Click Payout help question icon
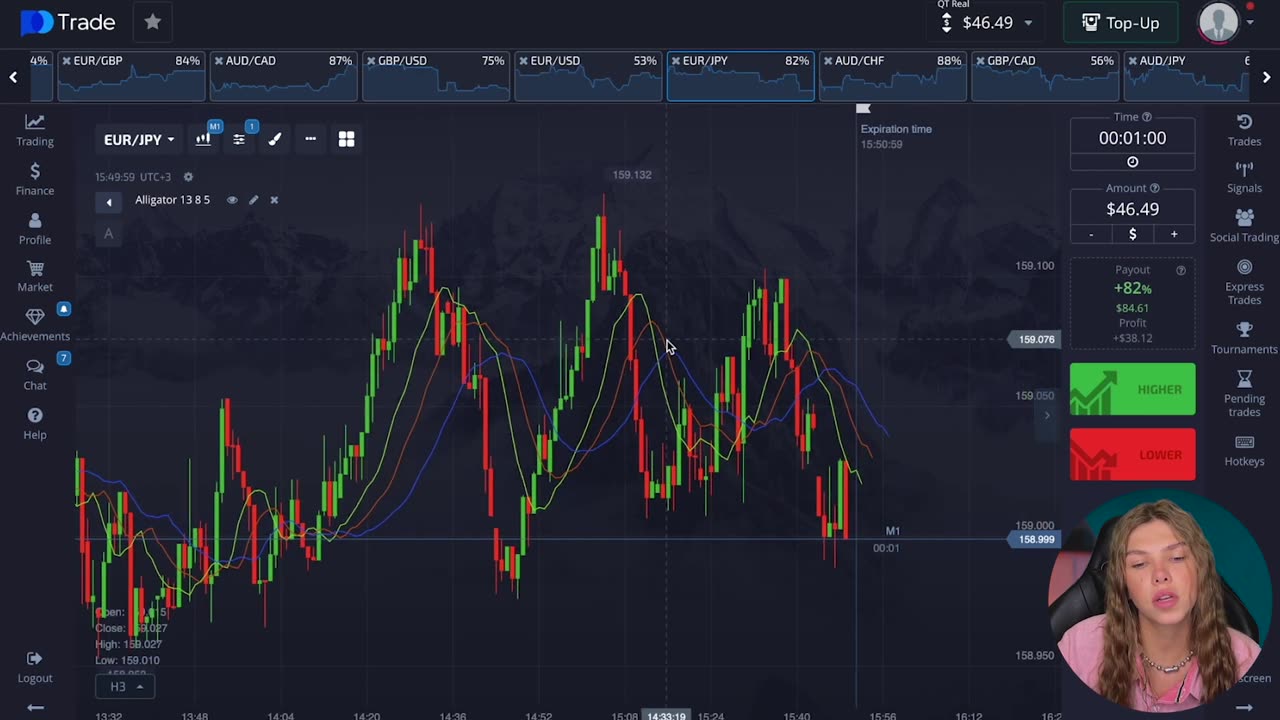Viewport: 1280px width, 720px height. pyautogui.click(x=1181, y=270)
